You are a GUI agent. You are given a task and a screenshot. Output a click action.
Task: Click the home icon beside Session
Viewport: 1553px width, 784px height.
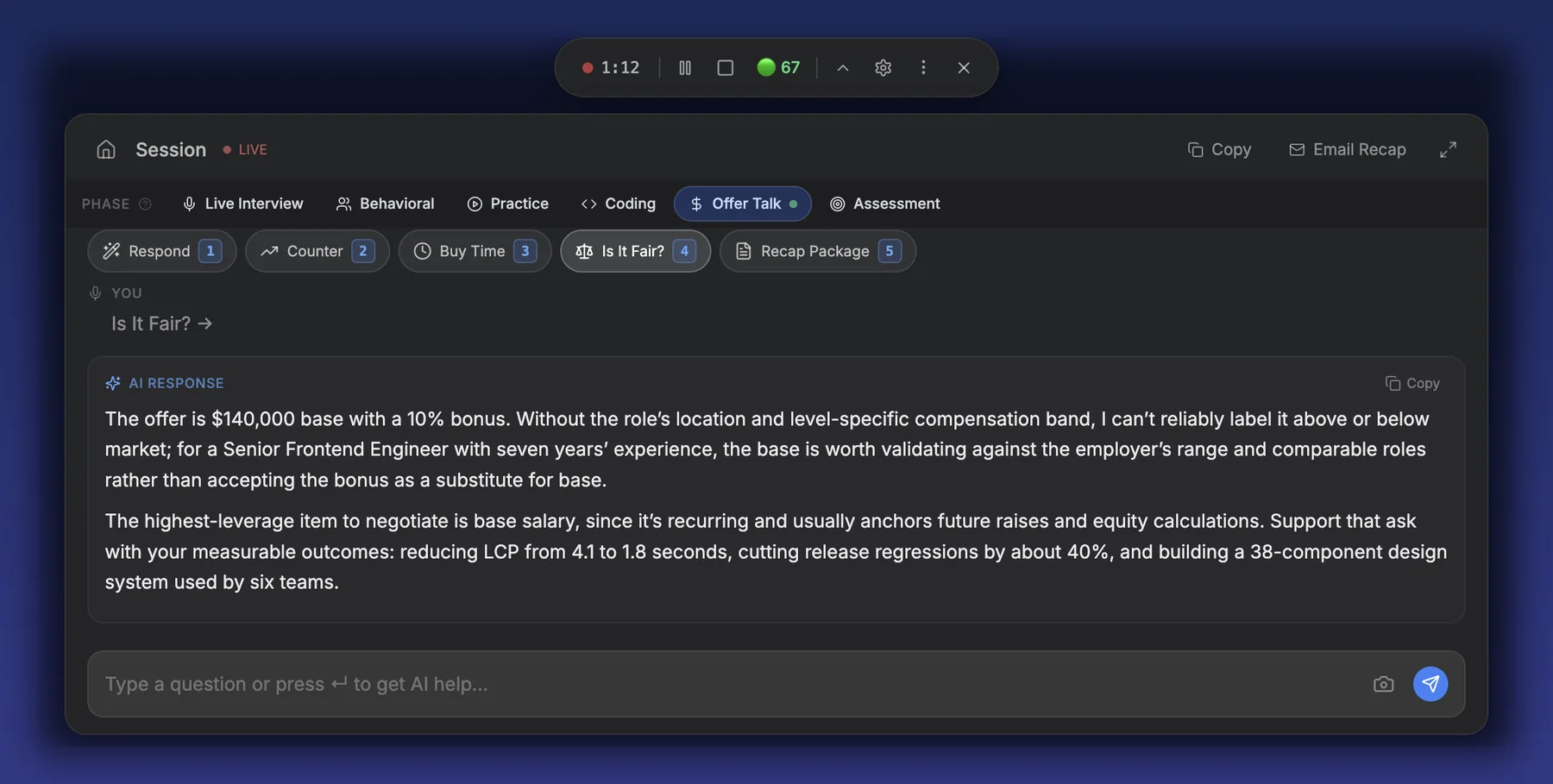[x=105, y=149]
